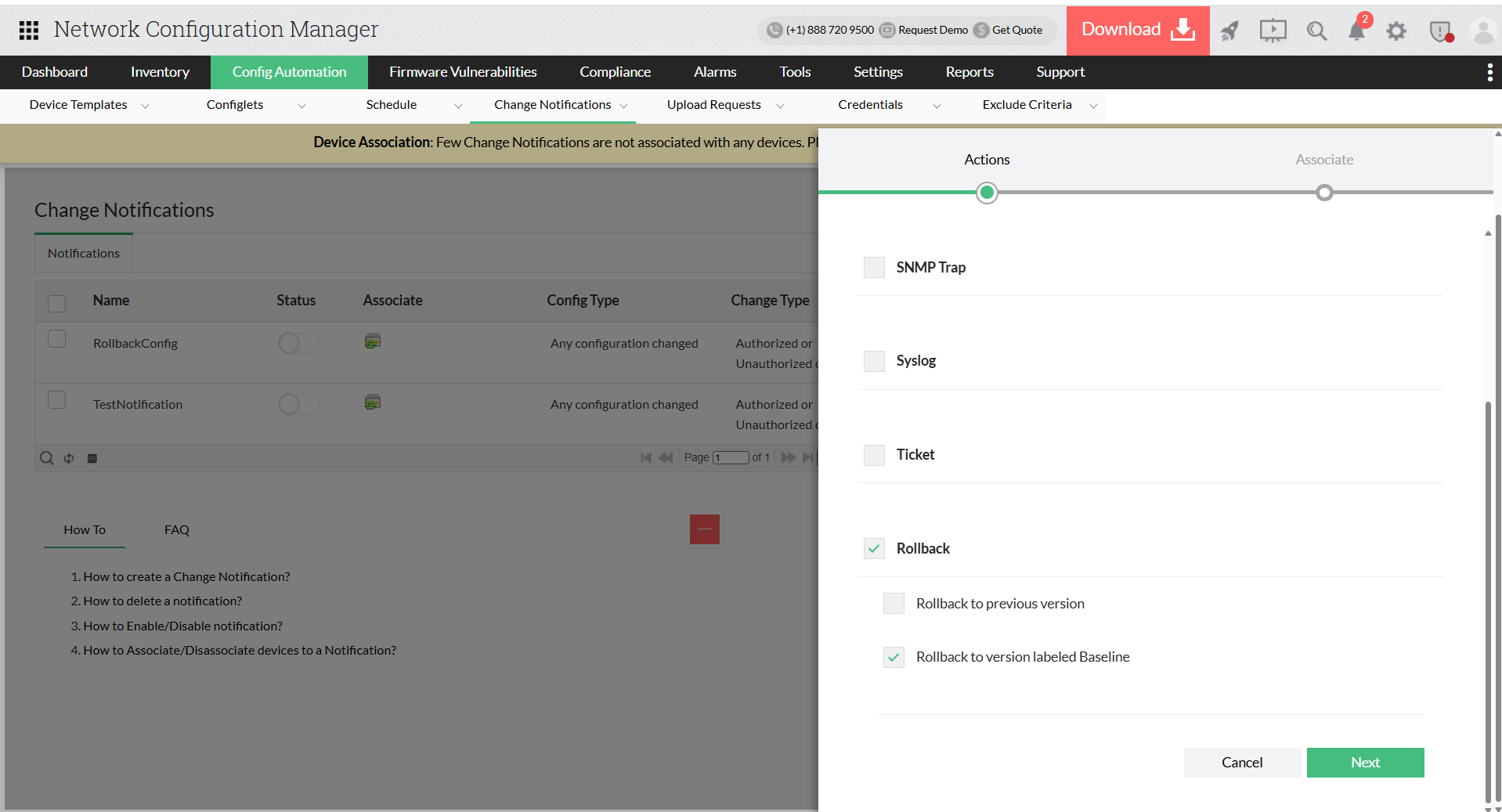Viewport: 1502px width, 812px height.
Task: Open the Compliance menu
Action: (615, 72)
